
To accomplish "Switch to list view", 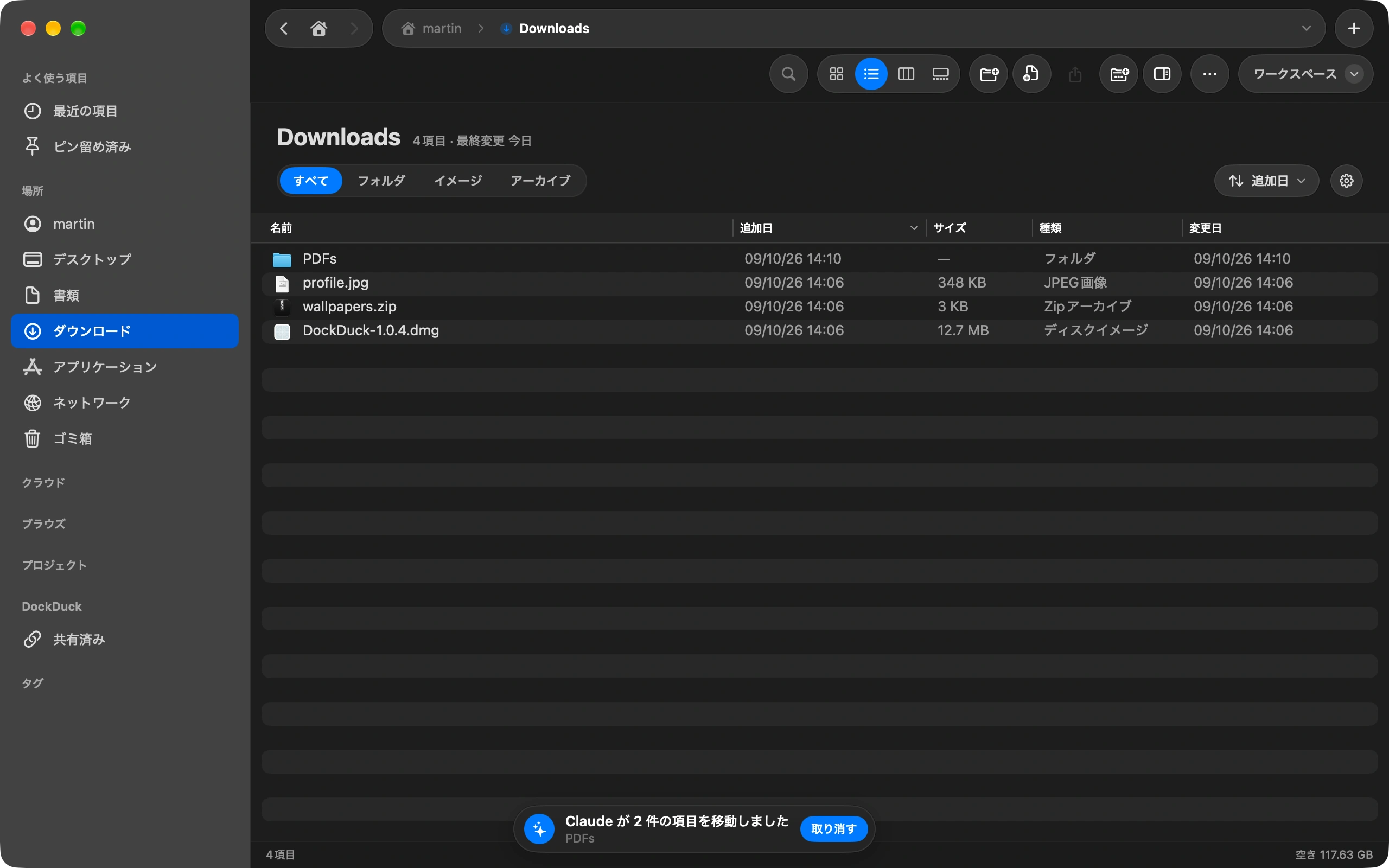I will point(871,74).
